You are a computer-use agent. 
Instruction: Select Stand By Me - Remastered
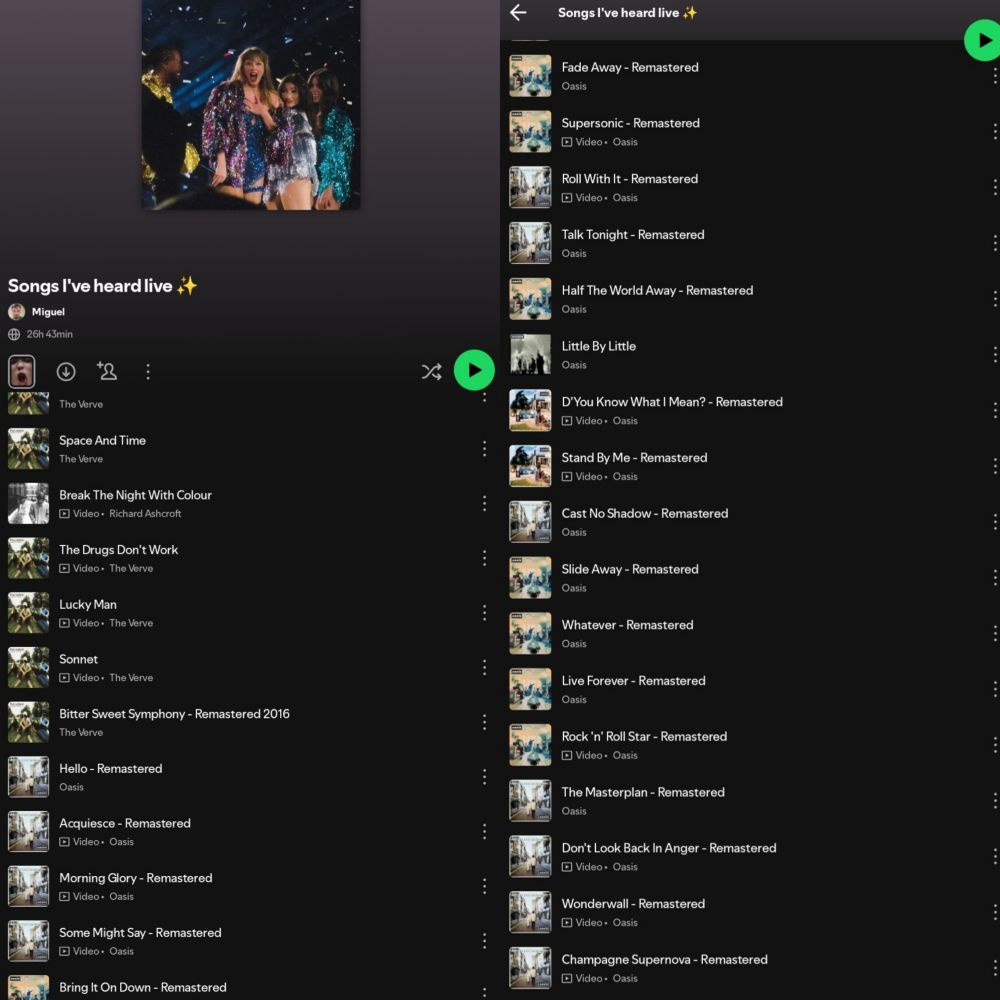(x=750, y=466)
